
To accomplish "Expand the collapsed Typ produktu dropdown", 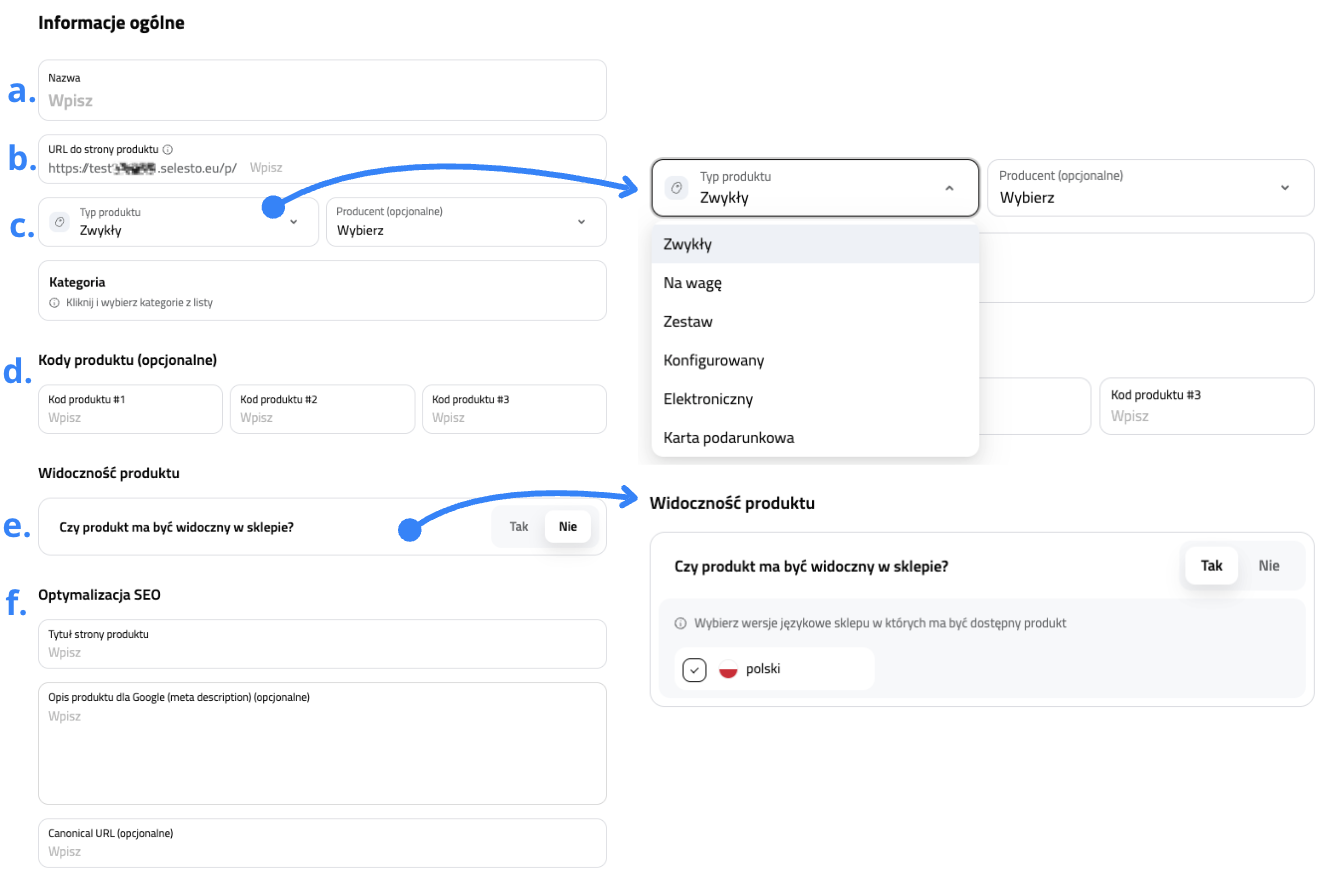I will coord(293,221).
